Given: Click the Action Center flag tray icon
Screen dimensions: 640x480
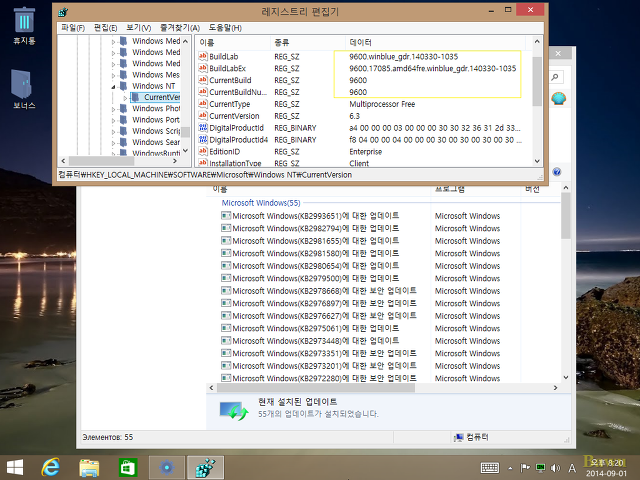Looking at the screenshot, I should coord(525,468).
